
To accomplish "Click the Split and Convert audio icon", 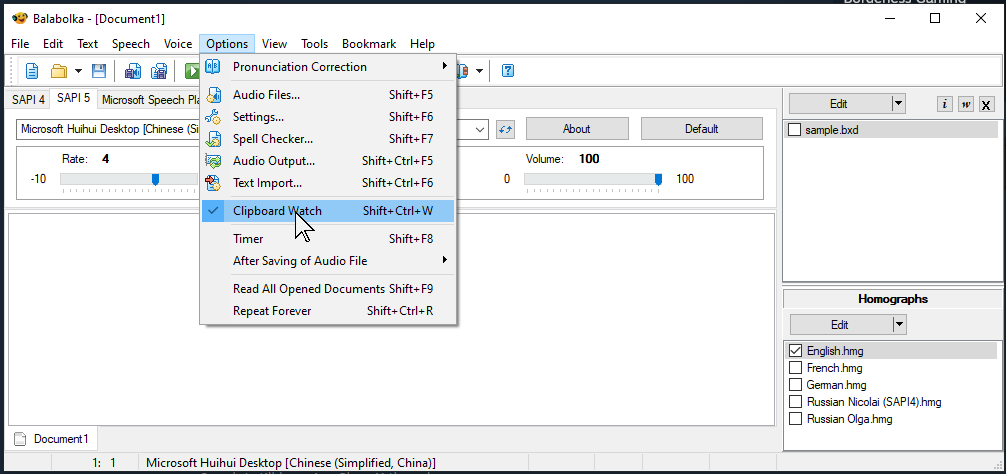I will pos(158,71).
